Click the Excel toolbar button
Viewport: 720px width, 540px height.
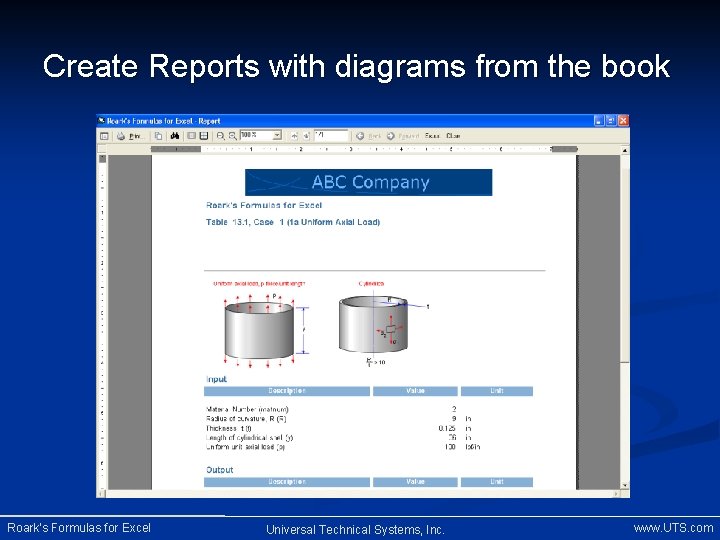pos(432,136)
